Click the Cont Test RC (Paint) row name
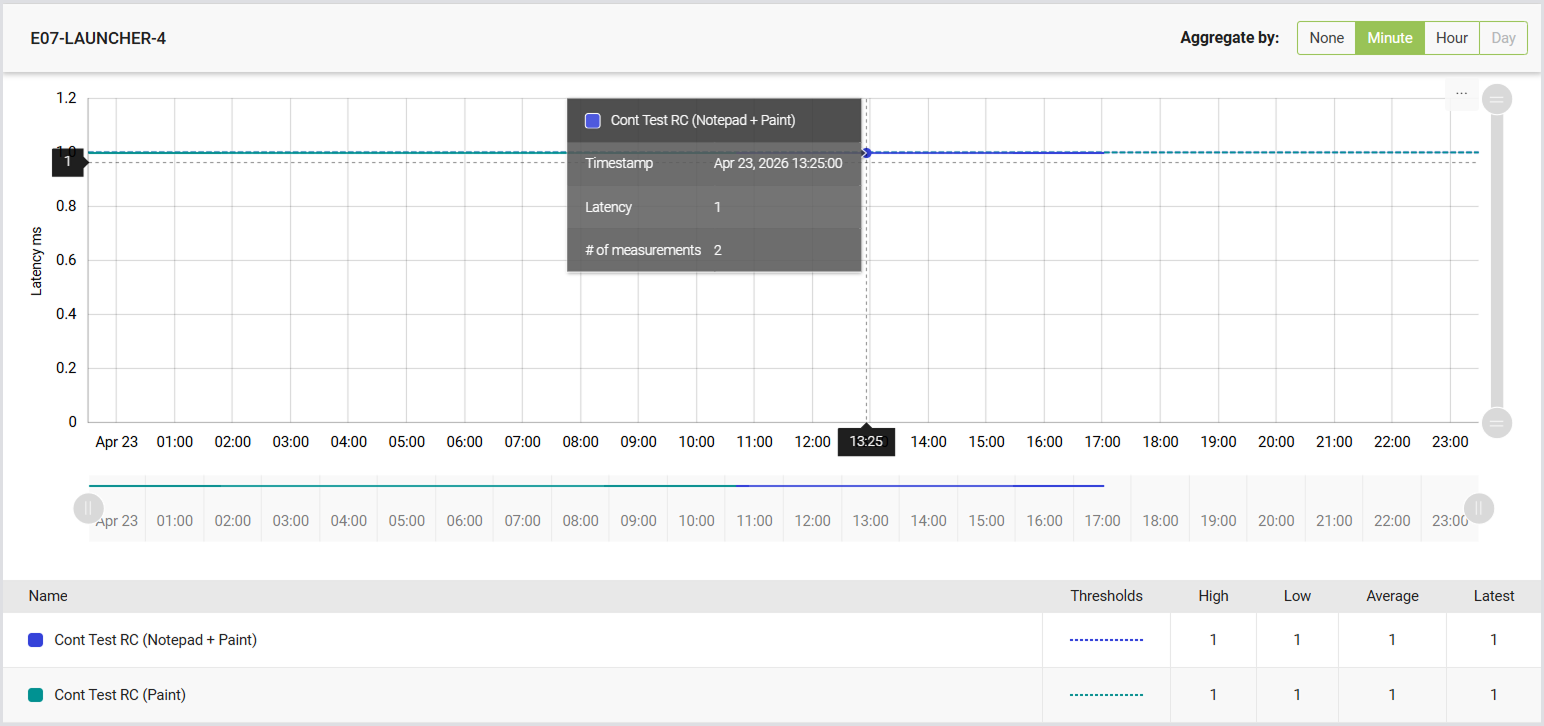The height and width of the screenshot is (726, 1544). point(120,695)
